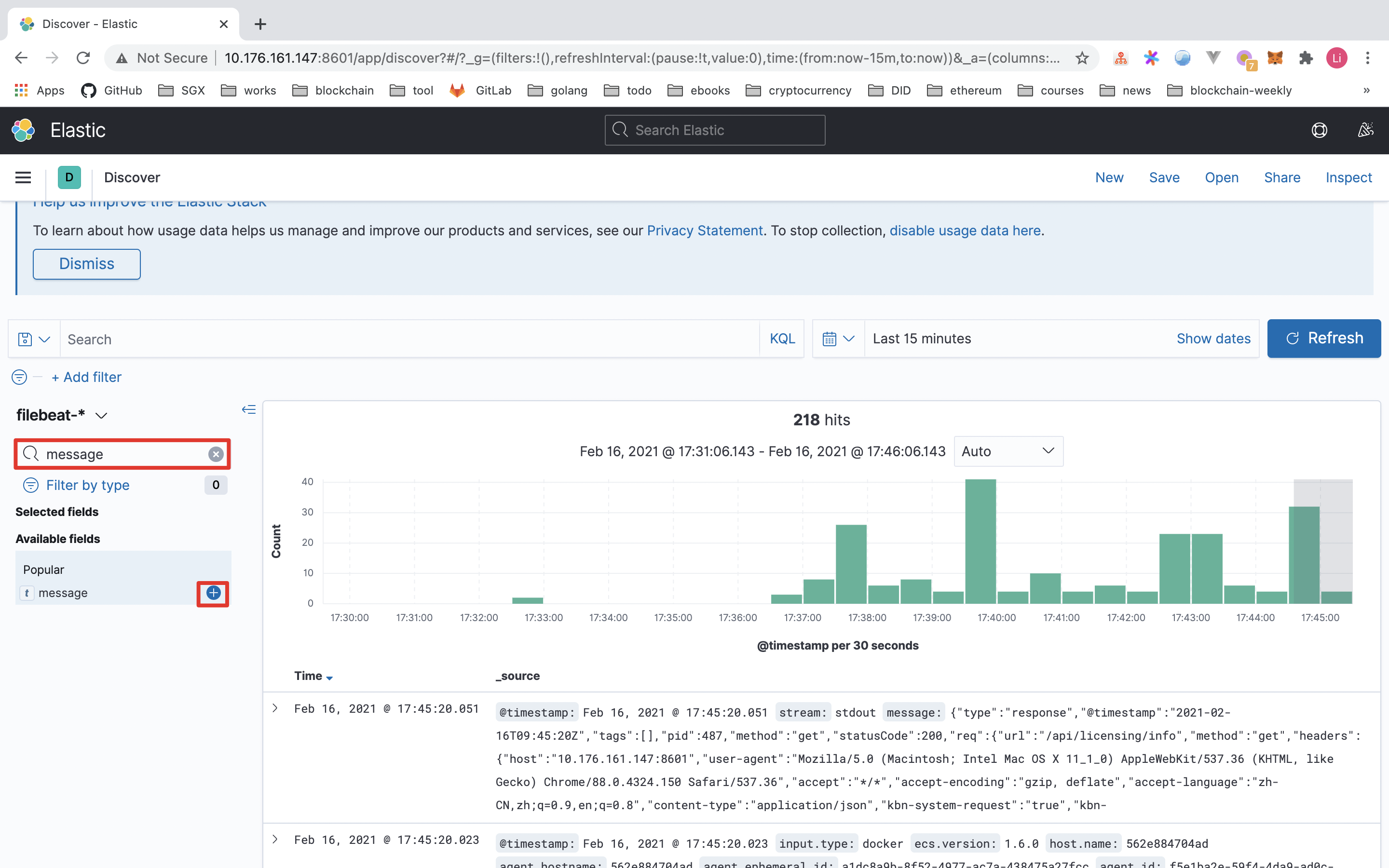Open the Chrome extensions puzzle icon
The width and height of the screenshot is (1389, 868).
(x=1306, y=58)
